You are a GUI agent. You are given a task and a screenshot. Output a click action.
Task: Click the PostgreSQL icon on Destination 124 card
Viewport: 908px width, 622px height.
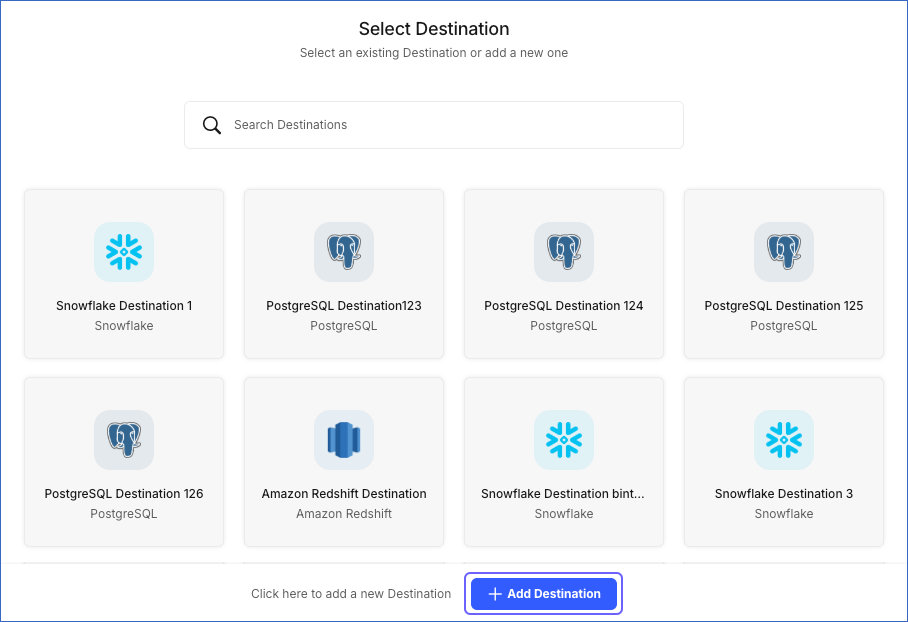pos(564,252)
